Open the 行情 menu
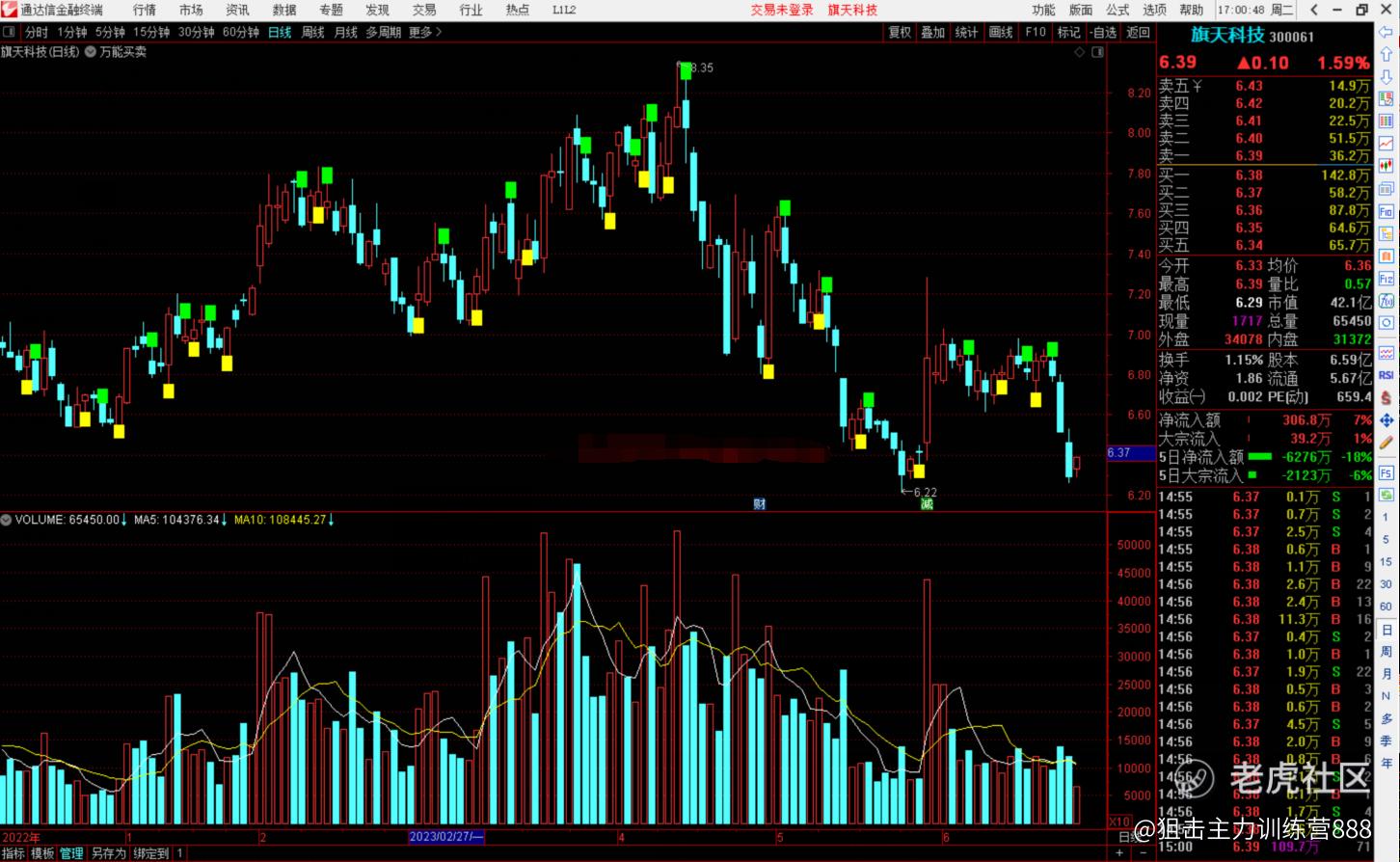Image resolution: width=1400 pixels, height=862 pixels. [x=145, y=10]
